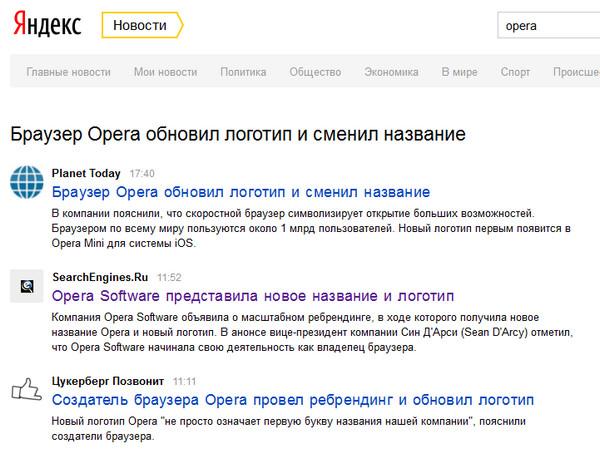This screenshot has height=459, width=600.
Task: Select the В мире category
Action: point(459,72)
